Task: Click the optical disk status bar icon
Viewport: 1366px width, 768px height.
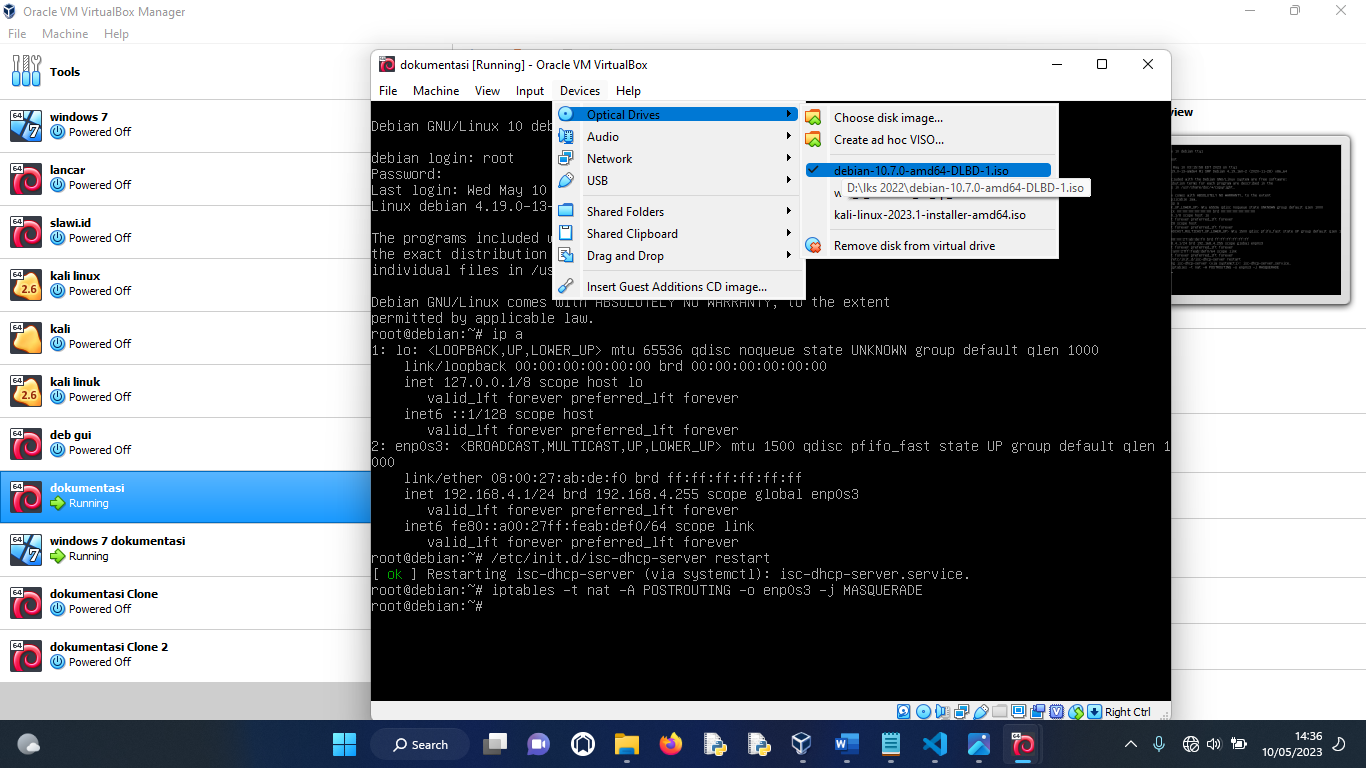Action: pos(923,711)
